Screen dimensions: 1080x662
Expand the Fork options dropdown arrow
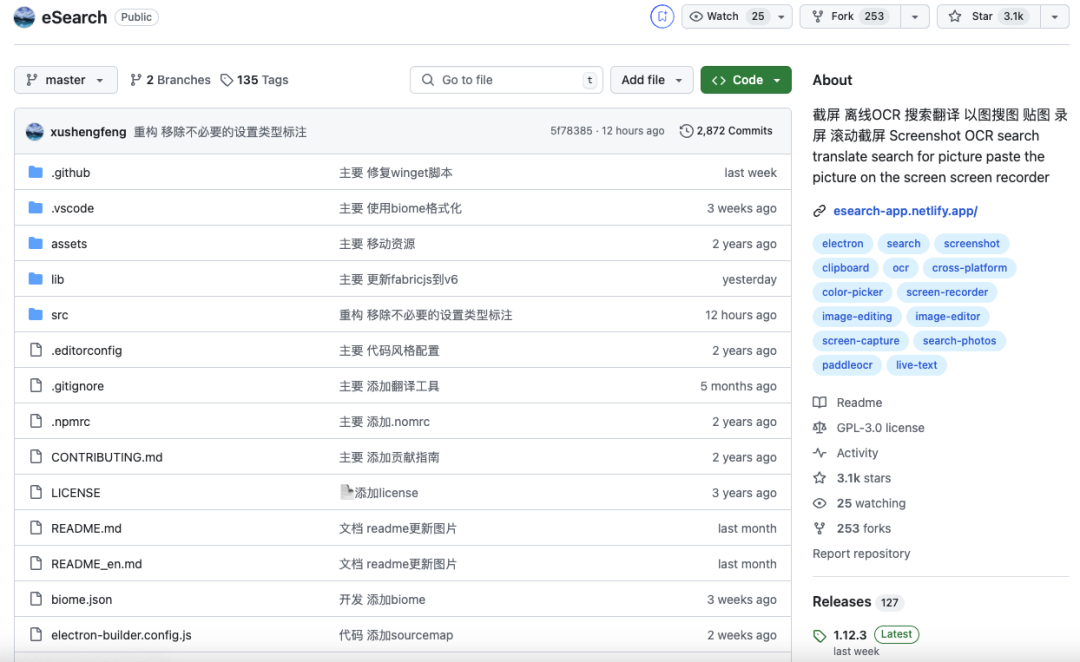point(915,17)
